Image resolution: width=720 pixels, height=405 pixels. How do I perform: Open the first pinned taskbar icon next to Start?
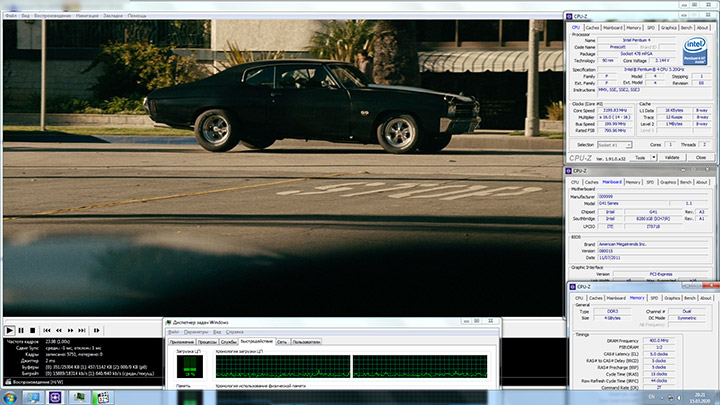click(33, 397)
